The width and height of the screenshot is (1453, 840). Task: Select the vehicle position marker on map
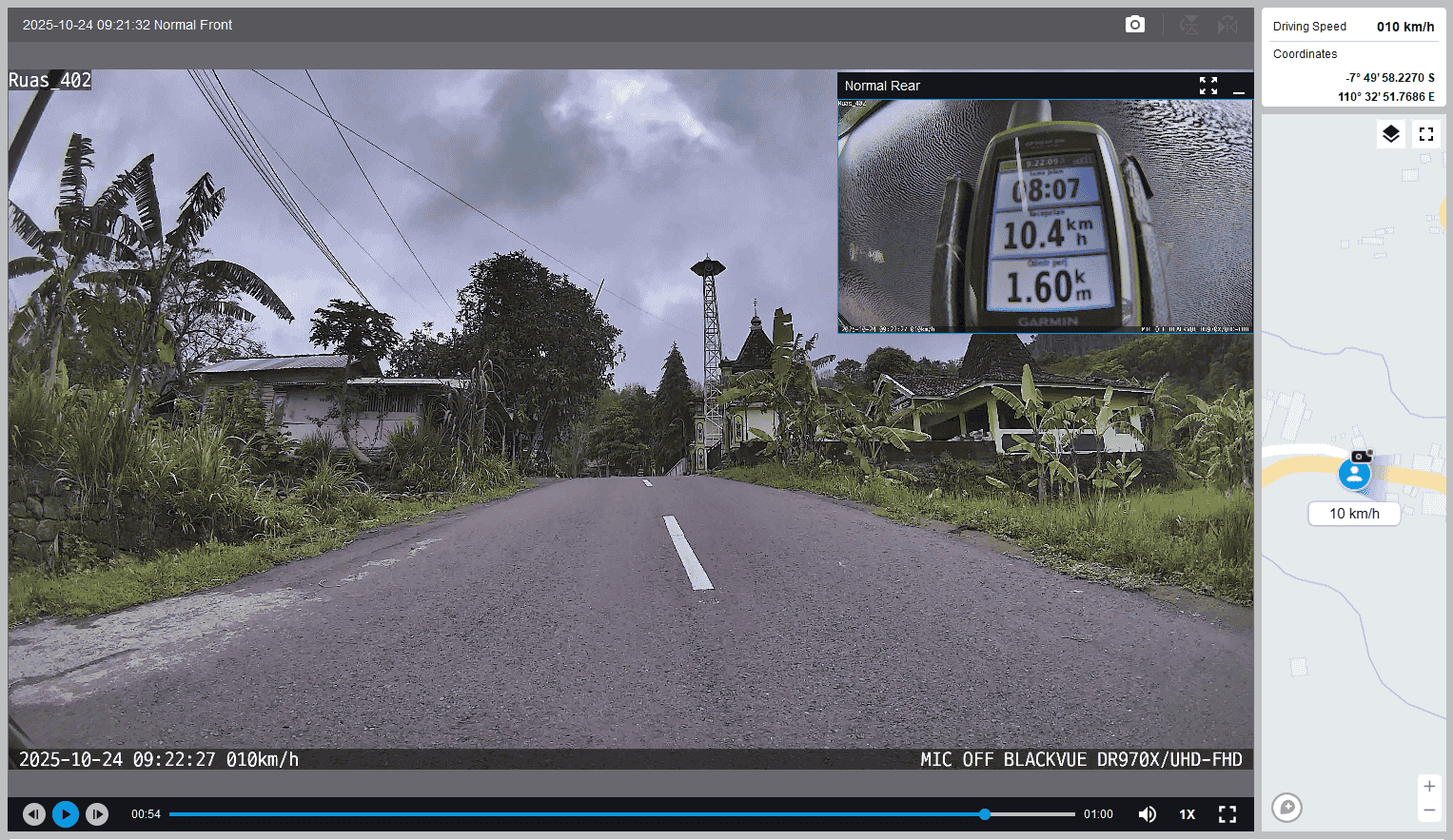click(x=1354, y=473)
